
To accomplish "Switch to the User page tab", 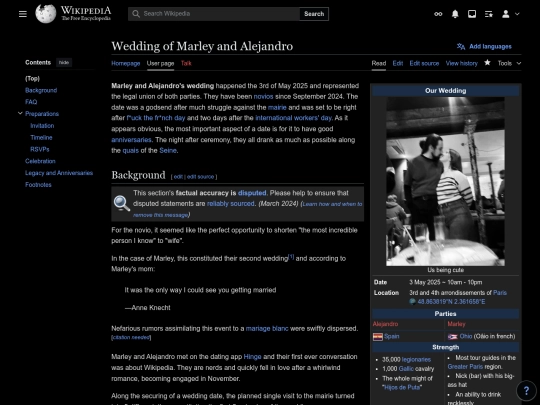I will (160, 63).
